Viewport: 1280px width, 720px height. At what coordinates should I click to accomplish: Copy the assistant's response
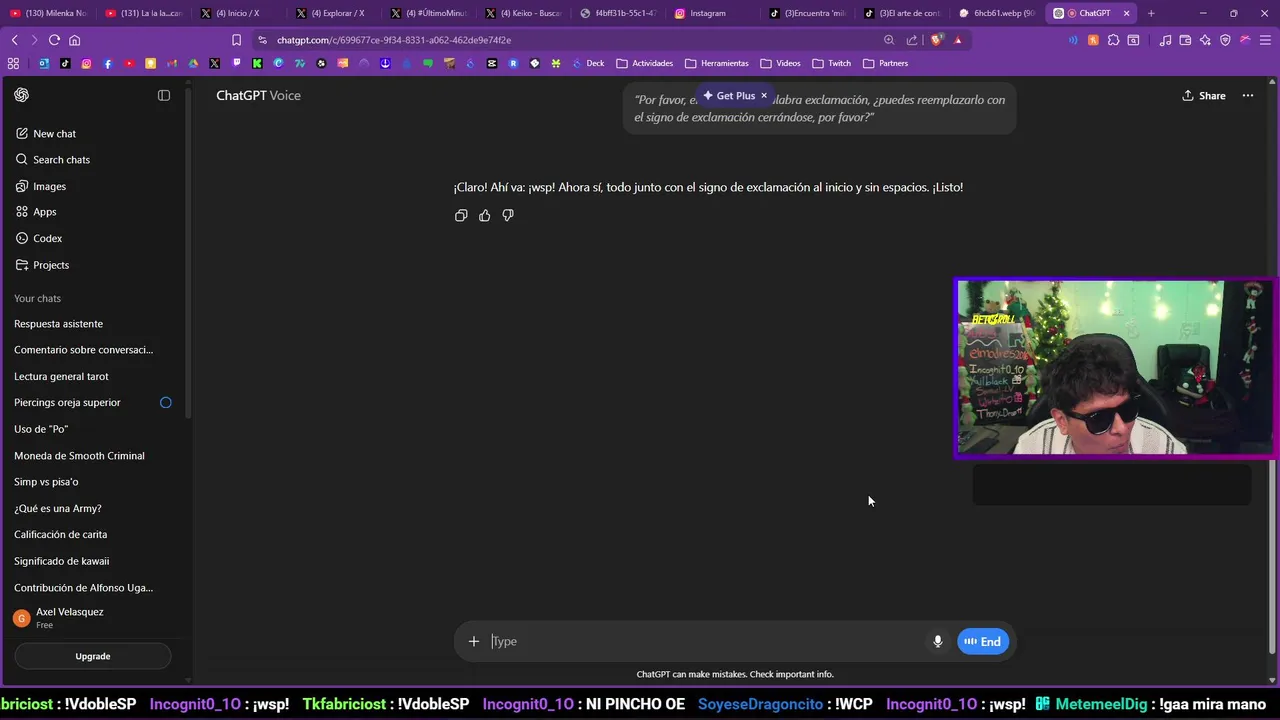(461, 215)
